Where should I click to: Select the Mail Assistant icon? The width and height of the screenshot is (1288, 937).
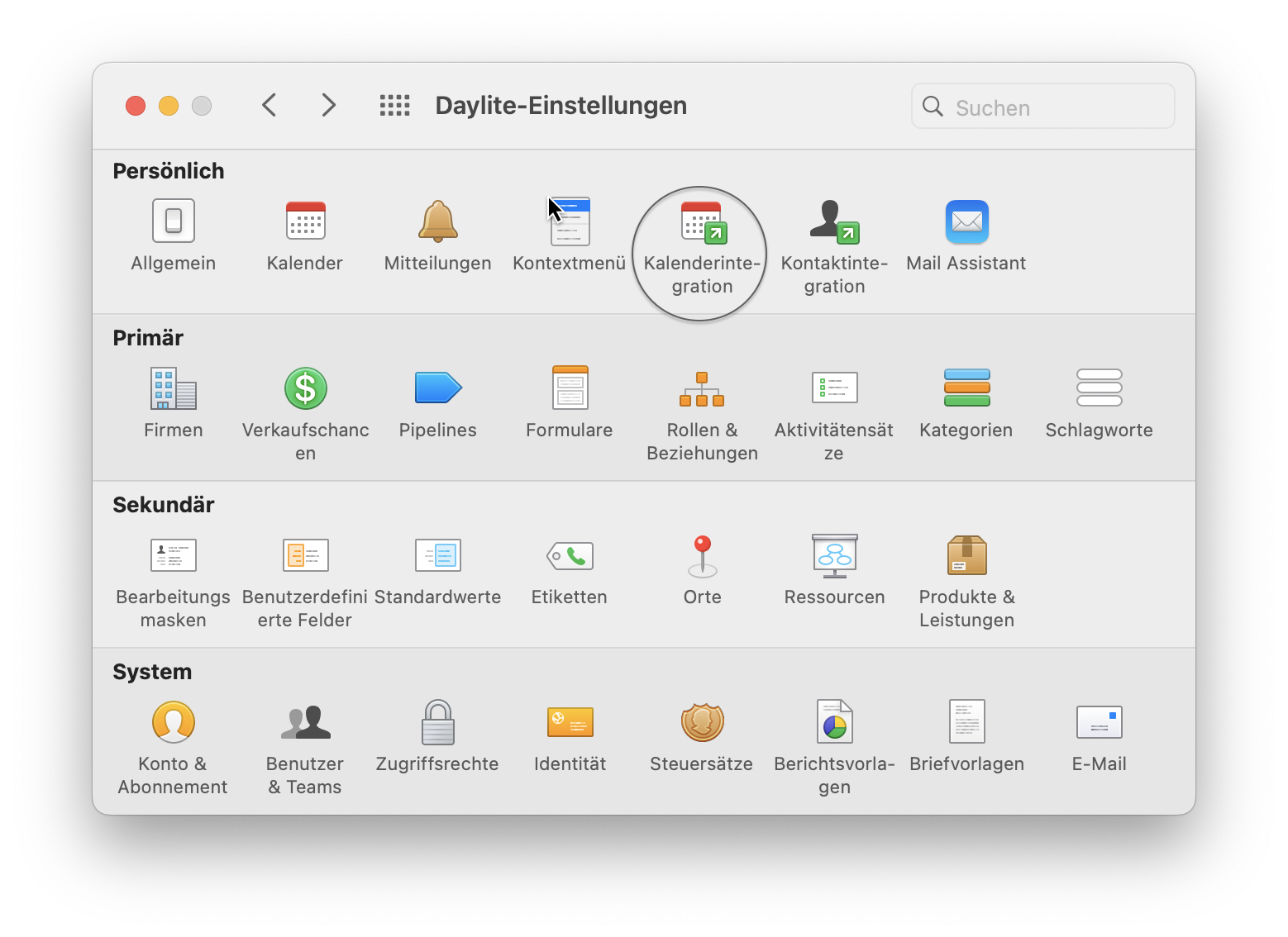pyautogui.click(x=966, y=223)
